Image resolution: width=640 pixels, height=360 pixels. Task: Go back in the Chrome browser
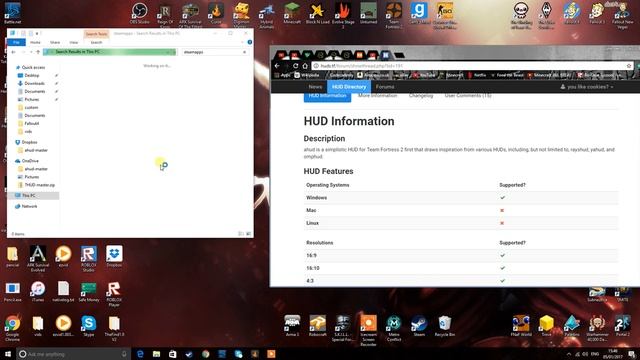coord(277,66)
